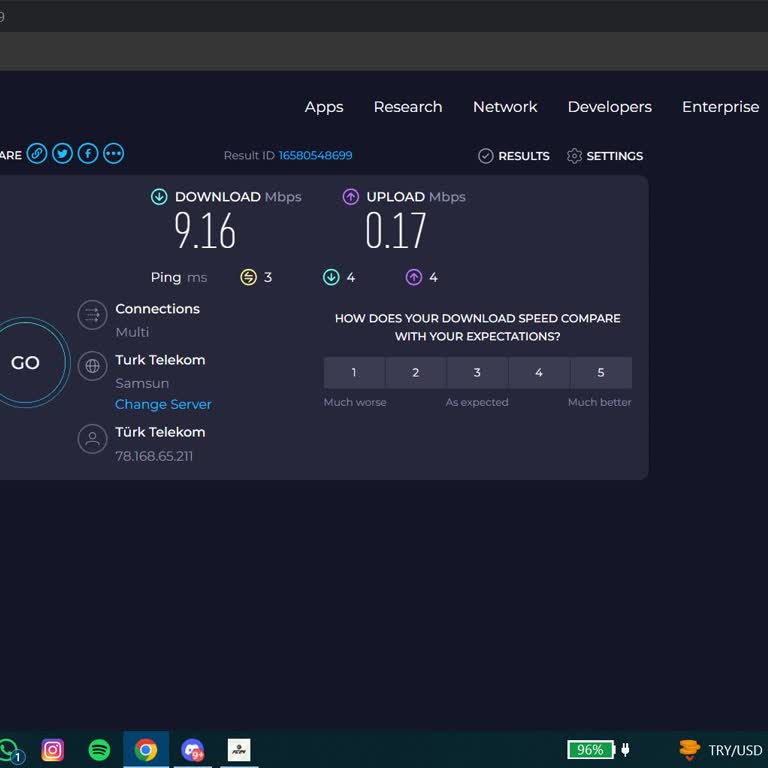
Task: Rate download speed 1 Much worse
Action: click(x=354, y=373)
